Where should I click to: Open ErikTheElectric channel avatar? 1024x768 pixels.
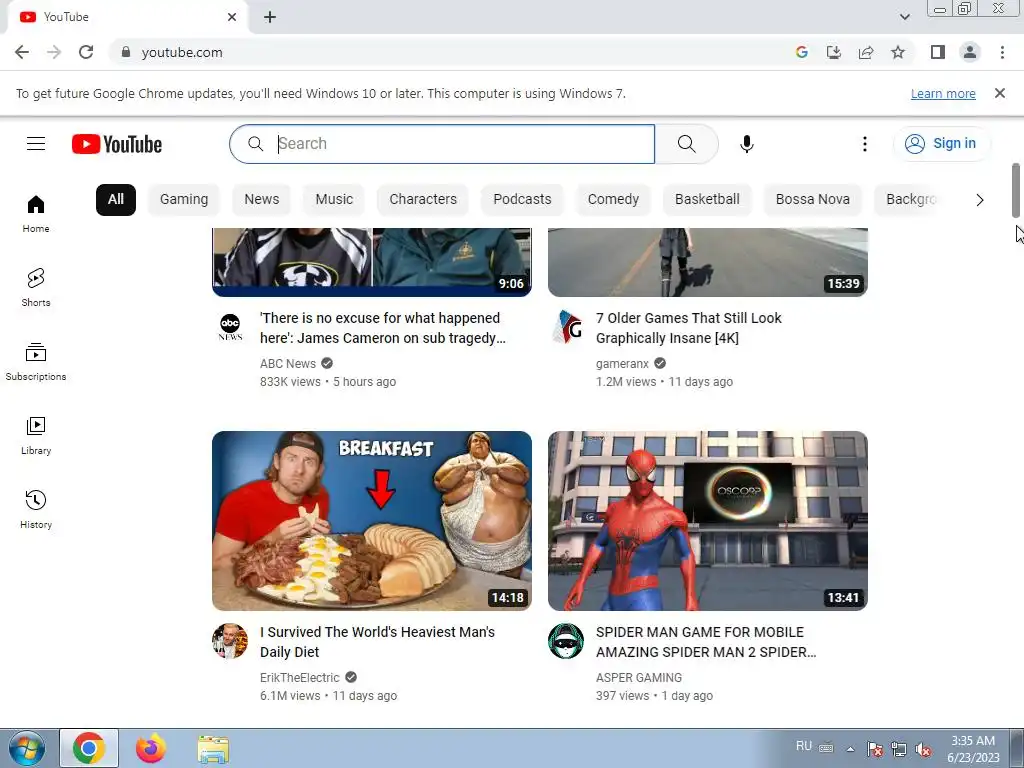(230, 641)
